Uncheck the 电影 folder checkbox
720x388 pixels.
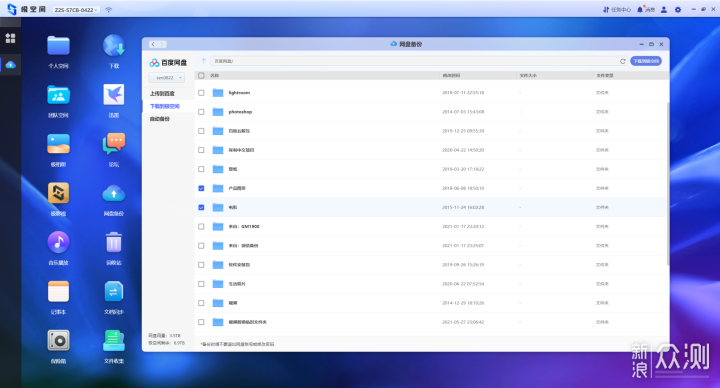click(x=201, y=208)
